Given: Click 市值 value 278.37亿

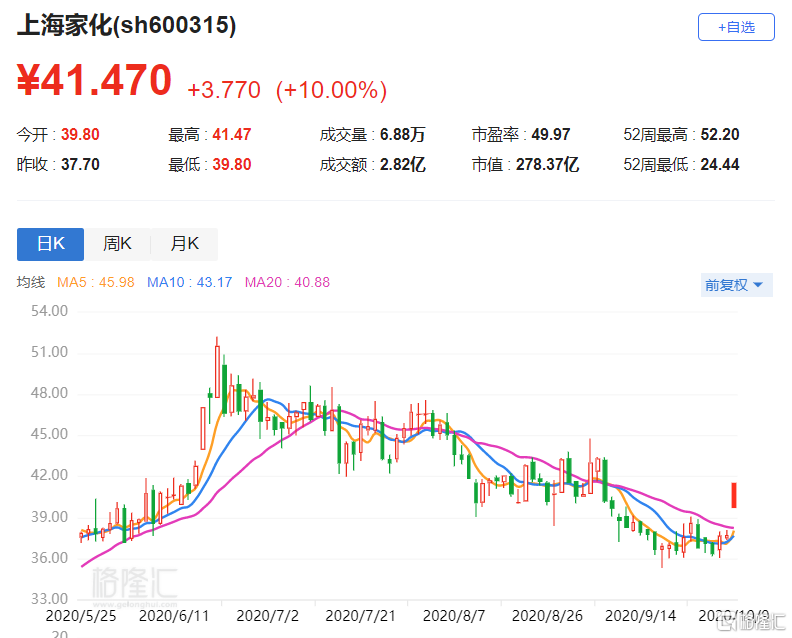Looking at the screenshot, I should pyautogui.click(x=547, y=165).
